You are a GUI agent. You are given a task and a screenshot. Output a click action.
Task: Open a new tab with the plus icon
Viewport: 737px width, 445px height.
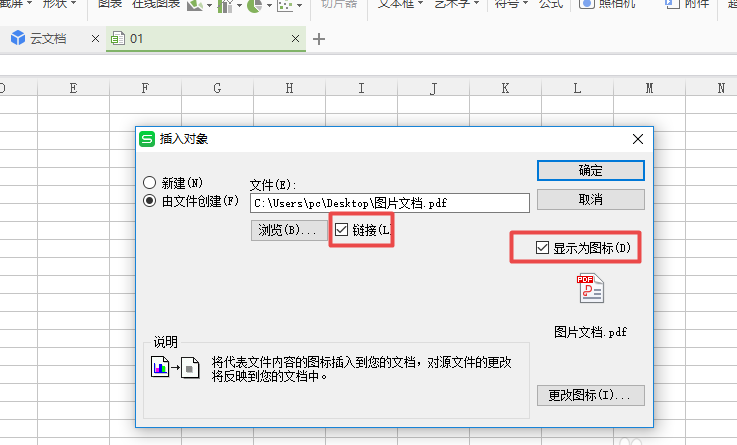point(319,39)
